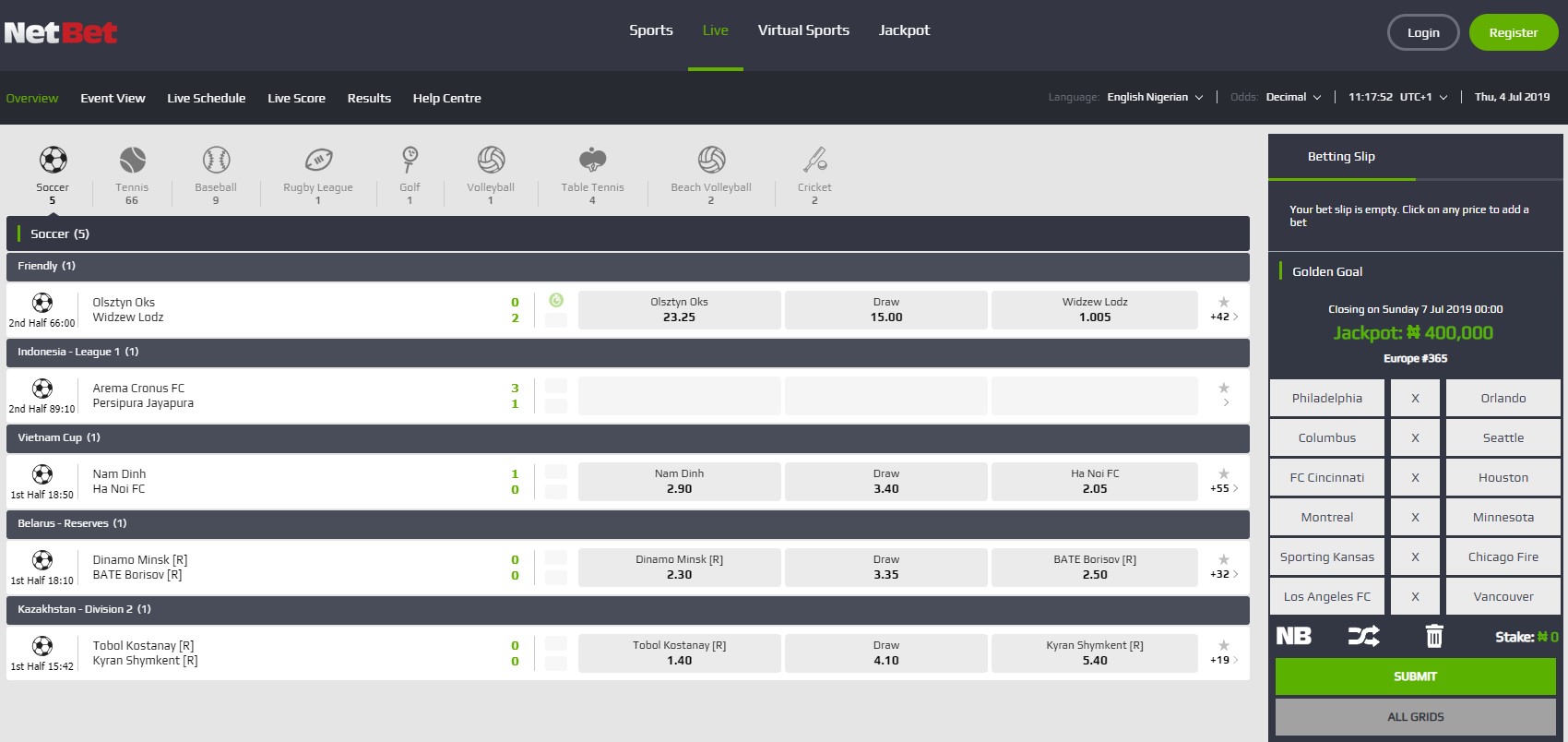The height and width of the screenshot is (742, 1568).
Task: Favourite the Nam Dinh match star
Action: coord(1224,473)
